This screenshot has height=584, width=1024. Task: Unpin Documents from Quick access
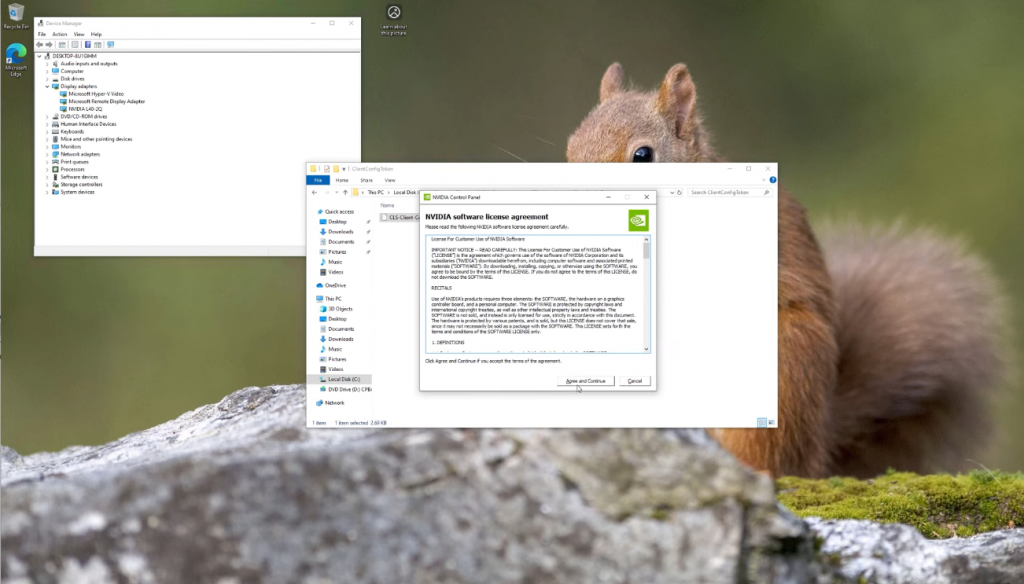click(x=366, y=243)
